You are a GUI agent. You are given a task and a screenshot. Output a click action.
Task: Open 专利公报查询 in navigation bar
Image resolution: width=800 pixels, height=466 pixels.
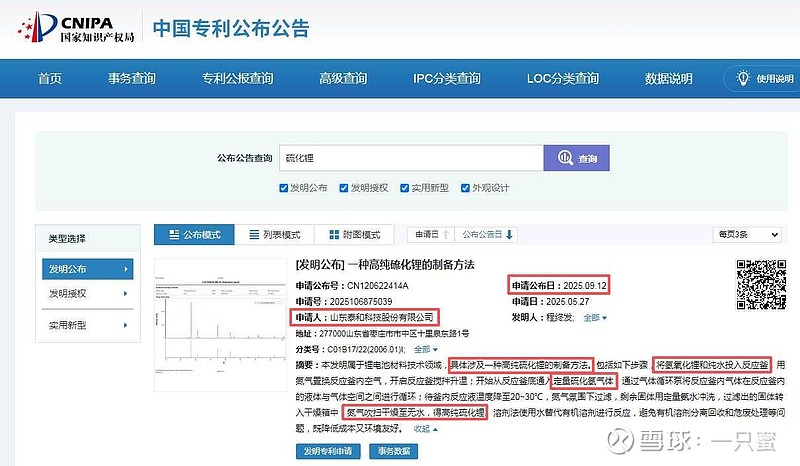[237, 78]
